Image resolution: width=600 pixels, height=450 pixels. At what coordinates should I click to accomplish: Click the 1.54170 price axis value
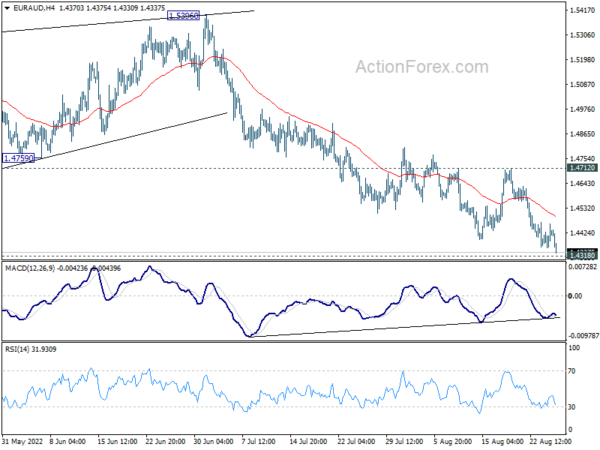[582, 10]
